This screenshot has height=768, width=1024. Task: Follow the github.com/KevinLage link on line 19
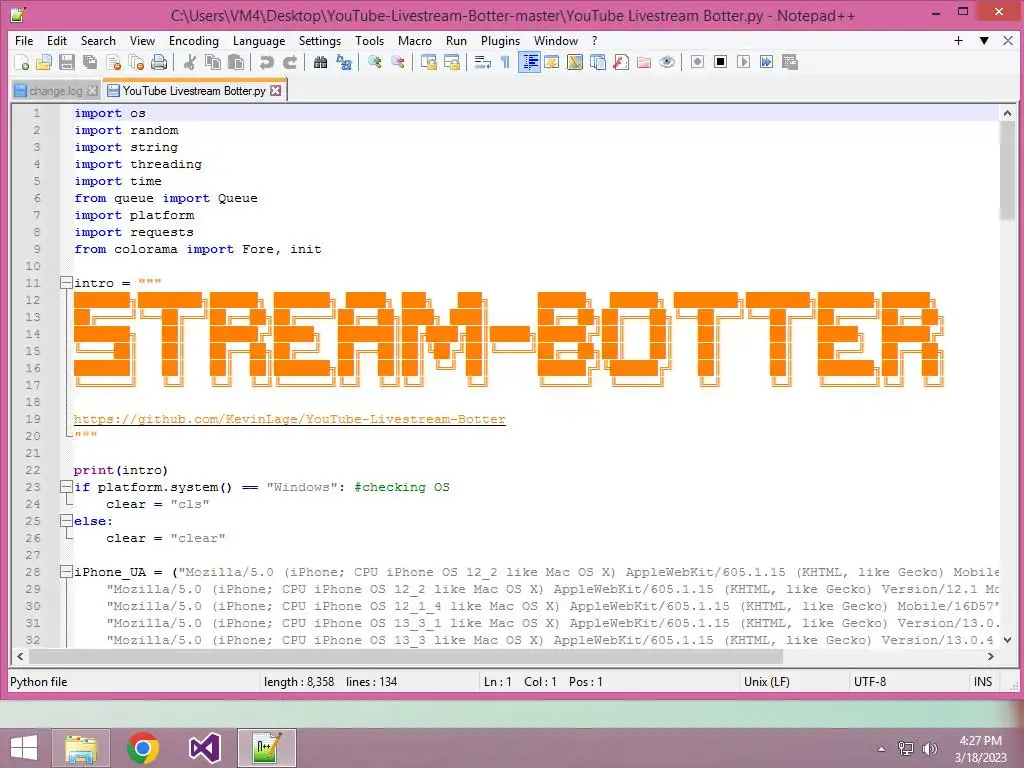click(289, 419)
